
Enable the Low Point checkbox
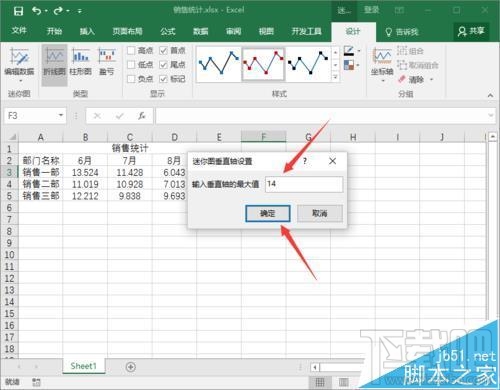131,65
